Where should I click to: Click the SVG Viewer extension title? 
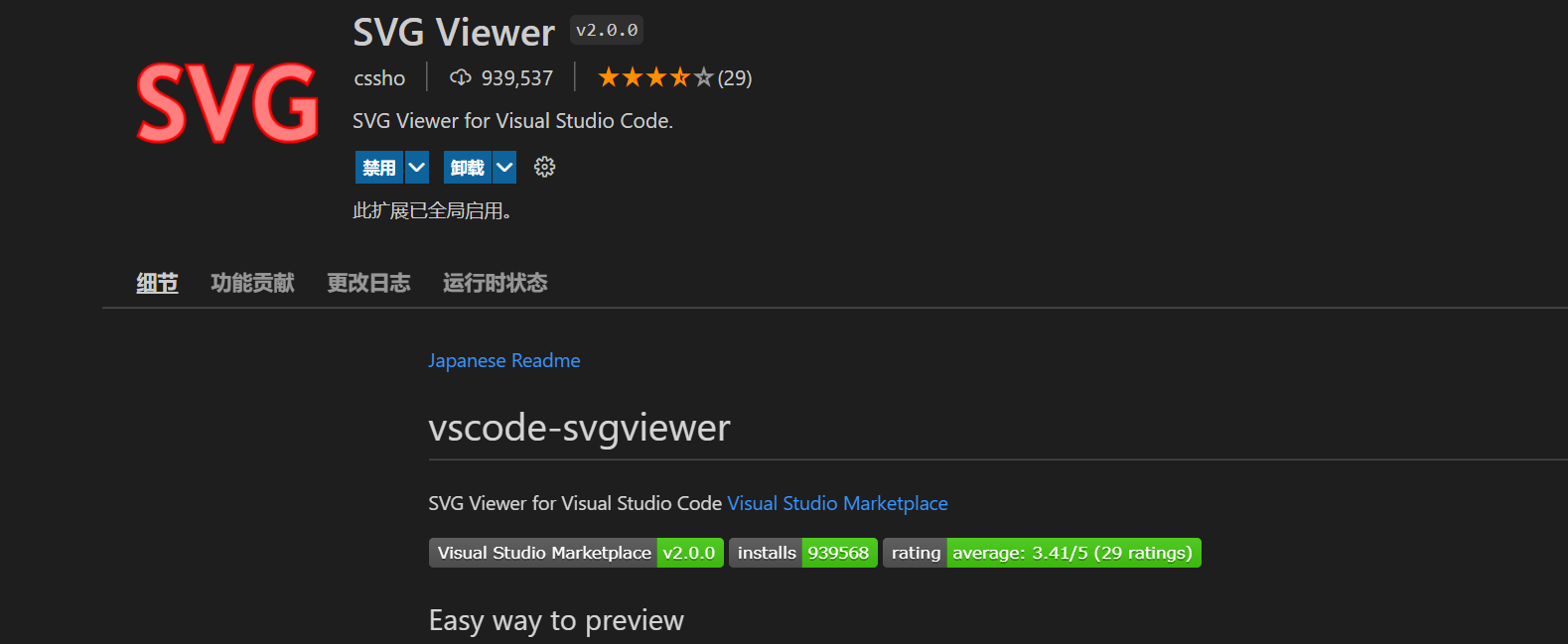tap(454, 33)
